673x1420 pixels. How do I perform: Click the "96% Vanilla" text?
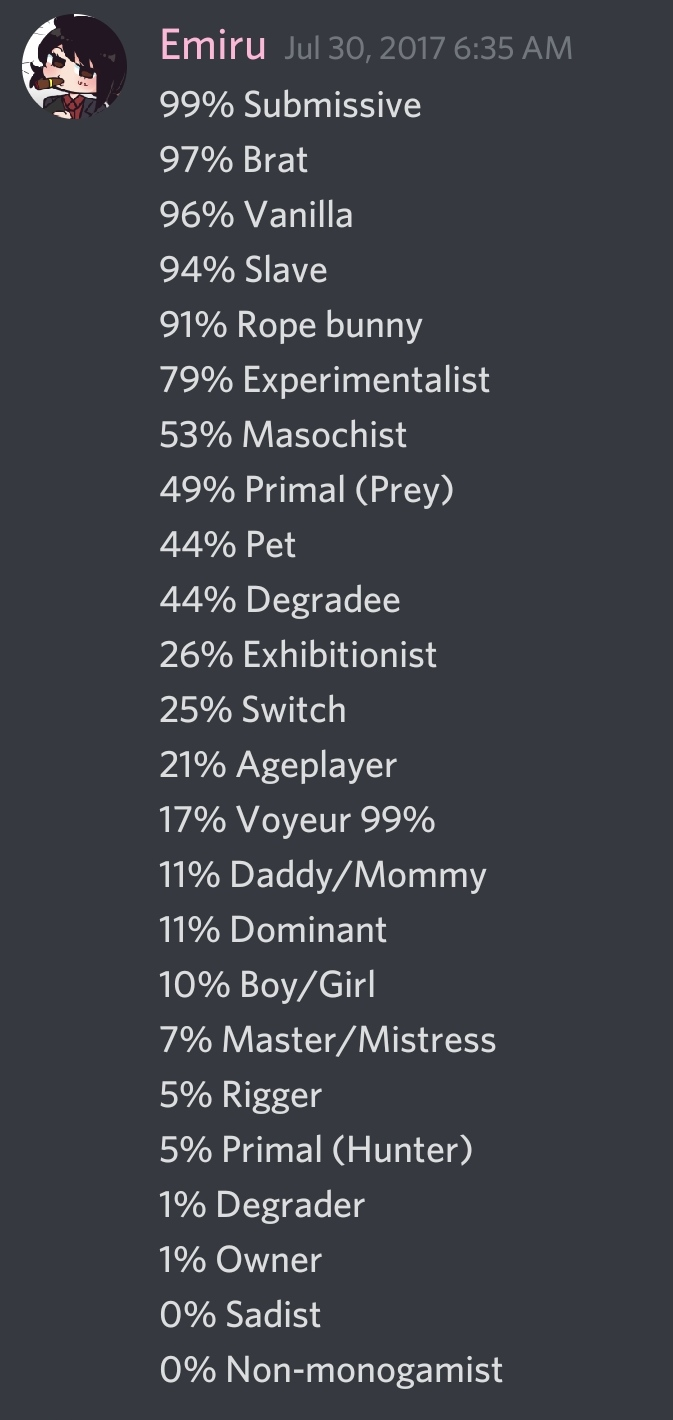pos(256,215)
